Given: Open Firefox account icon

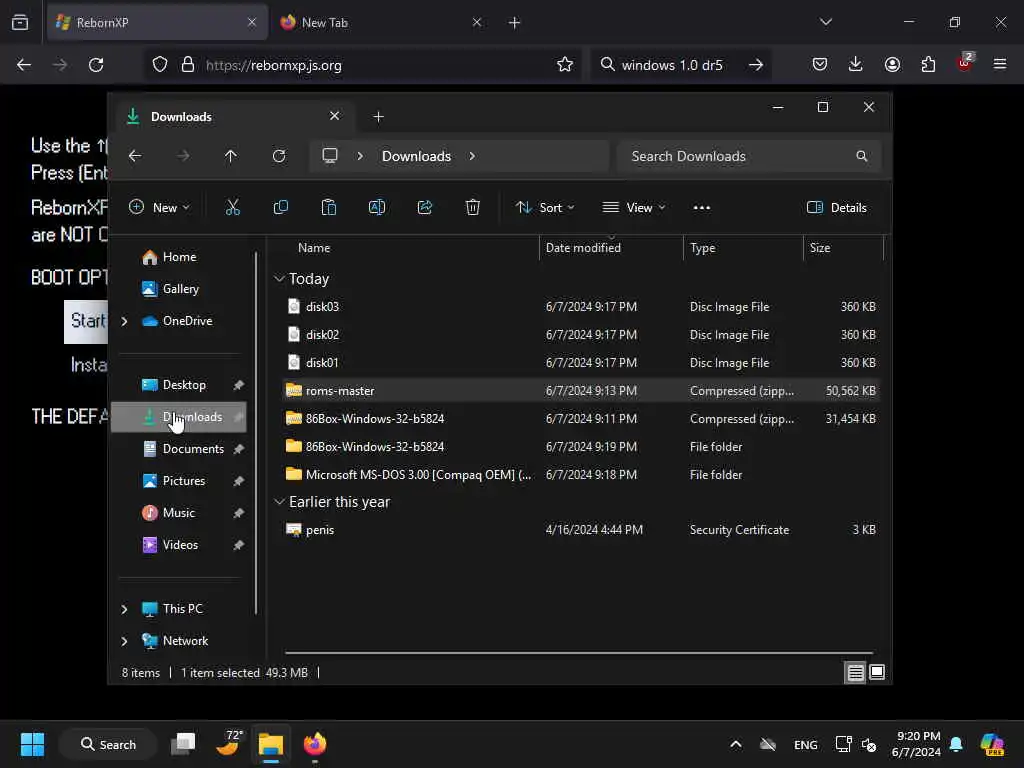Looking at the screenshot, I should click(x=892, y=65).
